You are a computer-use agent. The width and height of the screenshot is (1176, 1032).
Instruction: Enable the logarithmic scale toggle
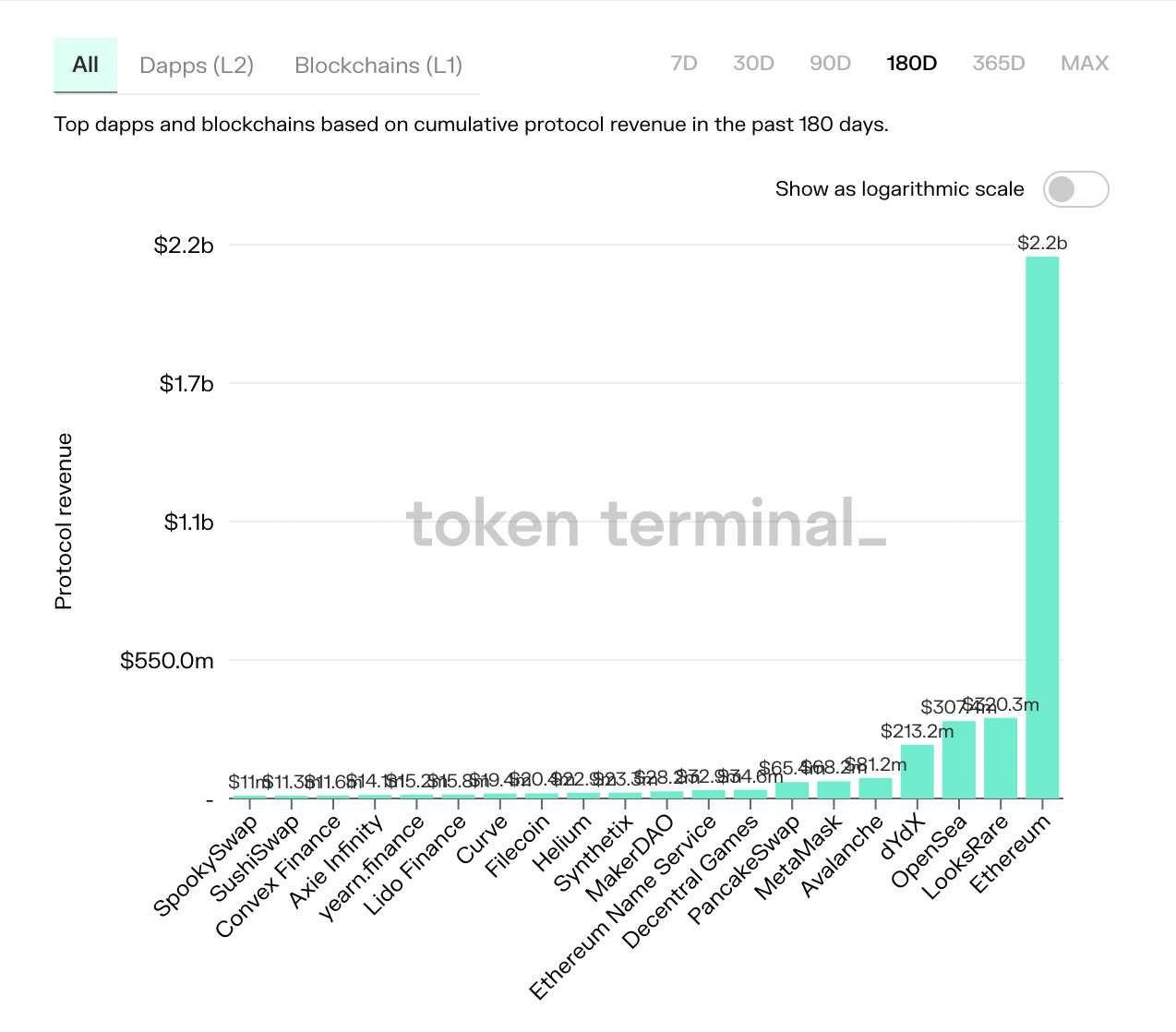tap(1075, 189)
